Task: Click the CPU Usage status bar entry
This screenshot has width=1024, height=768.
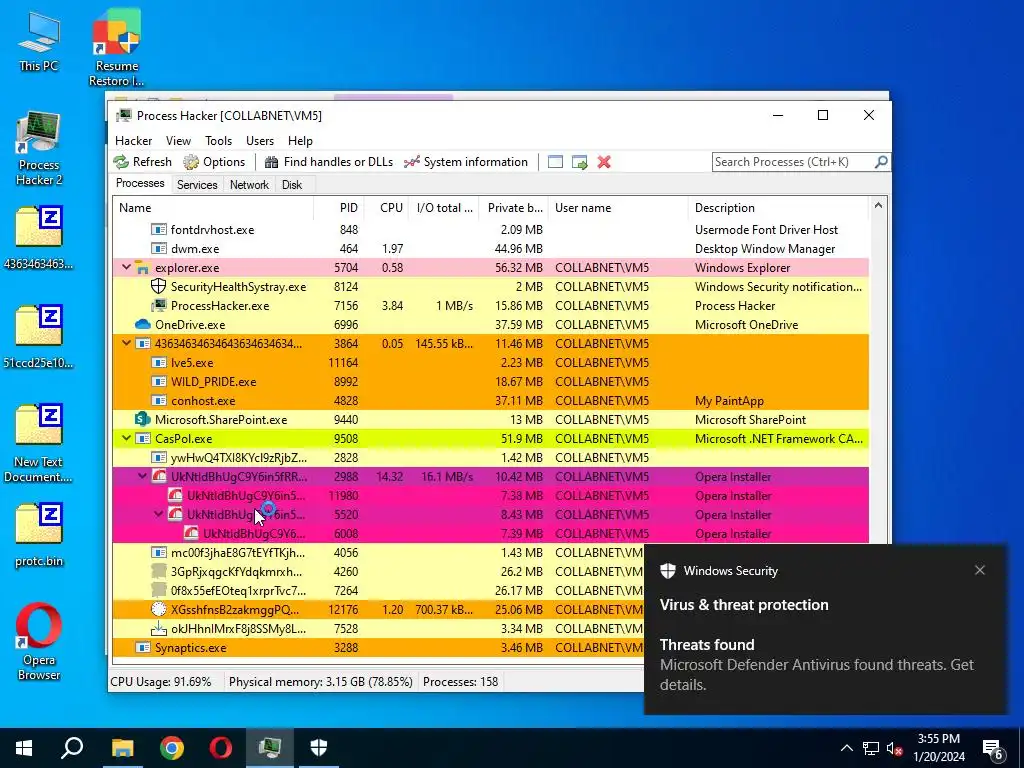Action: click(161, 682)
